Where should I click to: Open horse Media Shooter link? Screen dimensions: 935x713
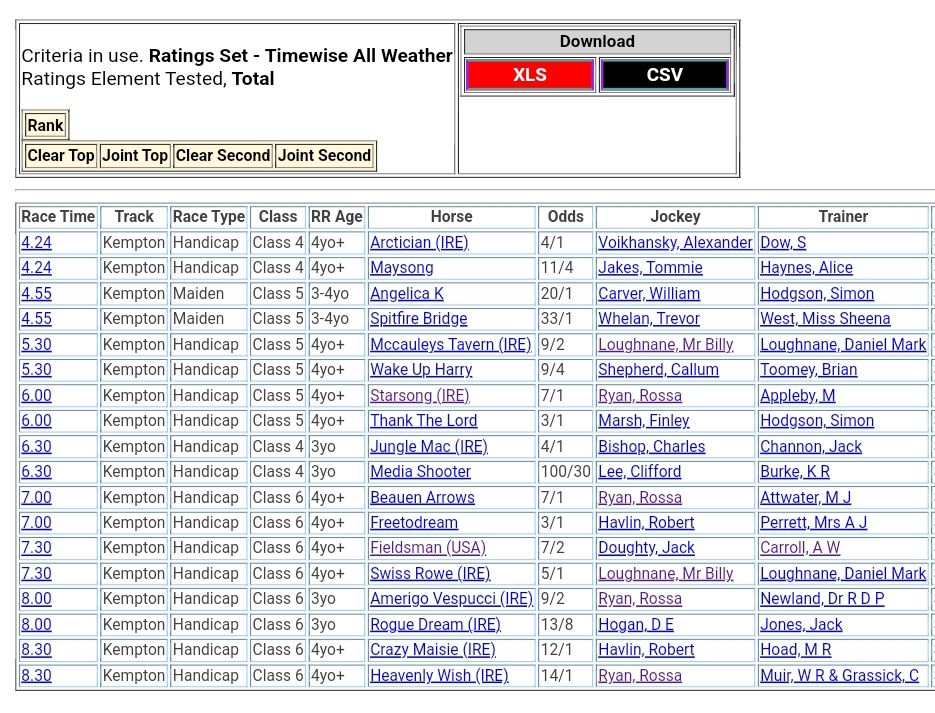point(420,472)
